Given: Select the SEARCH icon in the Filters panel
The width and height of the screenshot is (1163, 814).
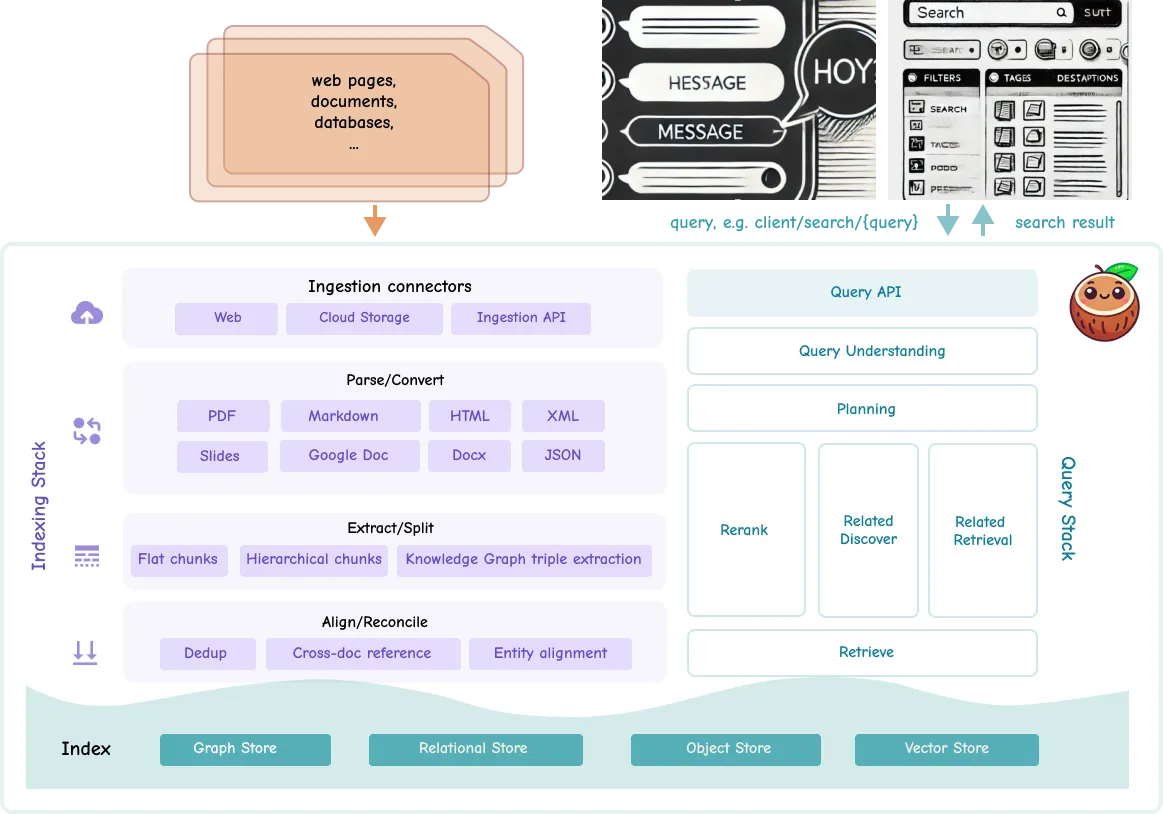Looking at the screenshot, I should (915, 109).
